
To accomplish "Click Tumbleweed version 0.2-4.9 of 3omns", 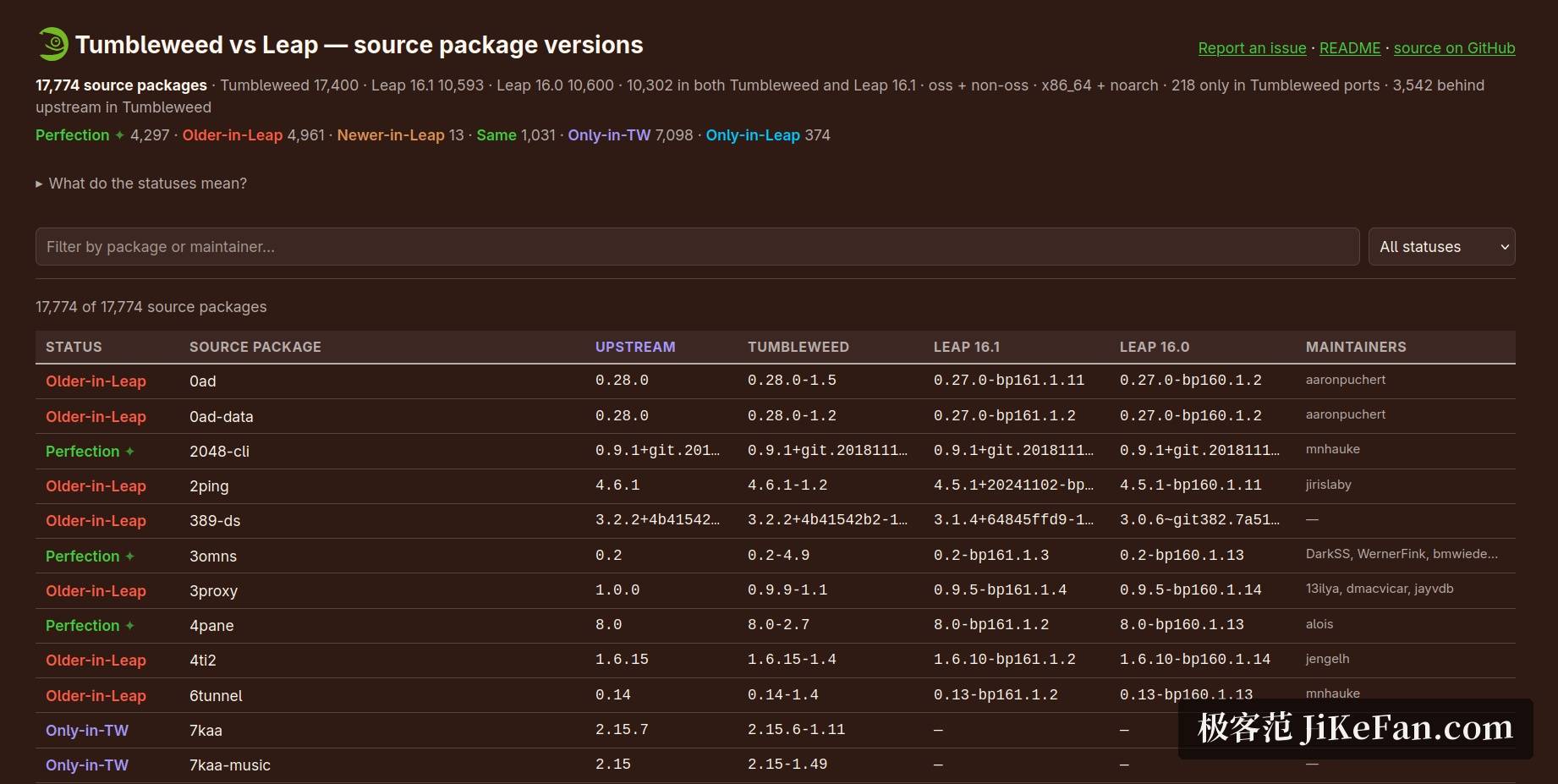I will (778, 556).
